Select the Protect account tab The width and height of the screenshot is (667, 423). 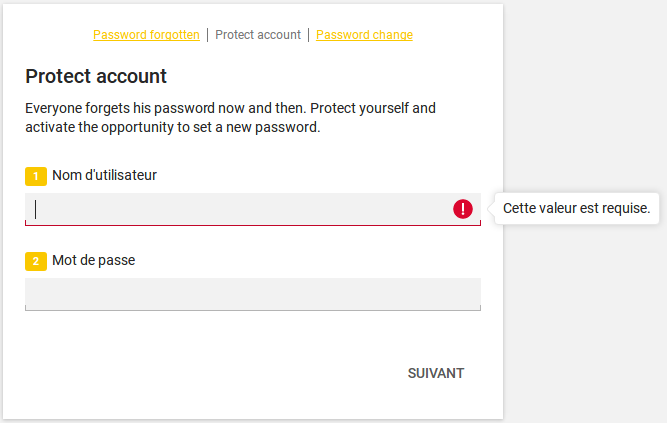pos(258,35)
